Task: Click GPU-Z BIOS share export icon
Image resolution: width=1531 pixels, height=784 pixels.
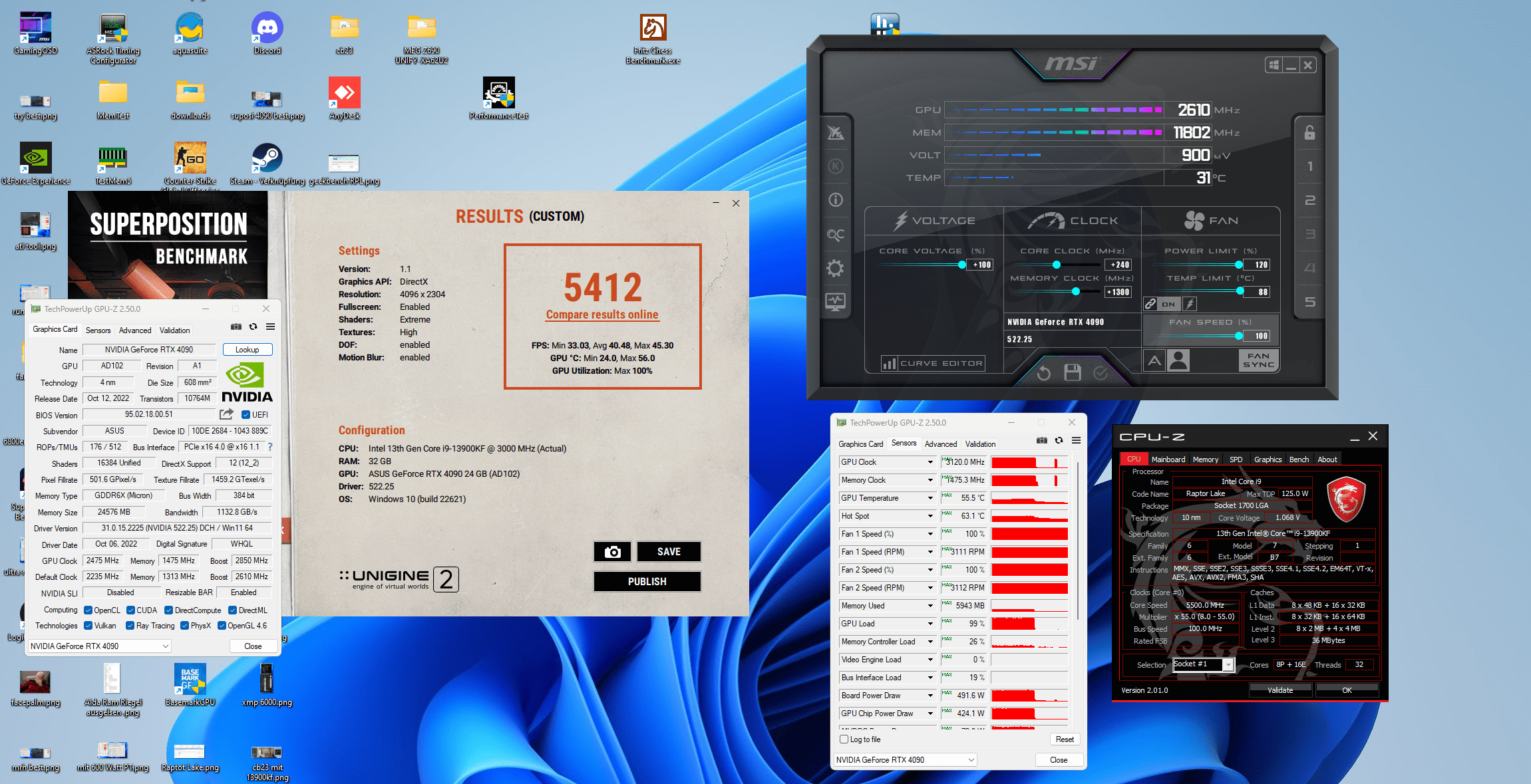Action: [226, 414]
